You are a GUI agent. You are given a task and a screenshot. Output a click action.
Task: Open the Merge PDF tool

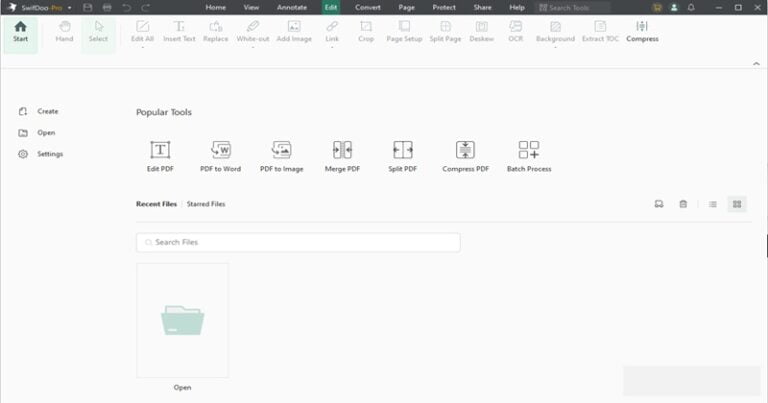pos(342,156)
